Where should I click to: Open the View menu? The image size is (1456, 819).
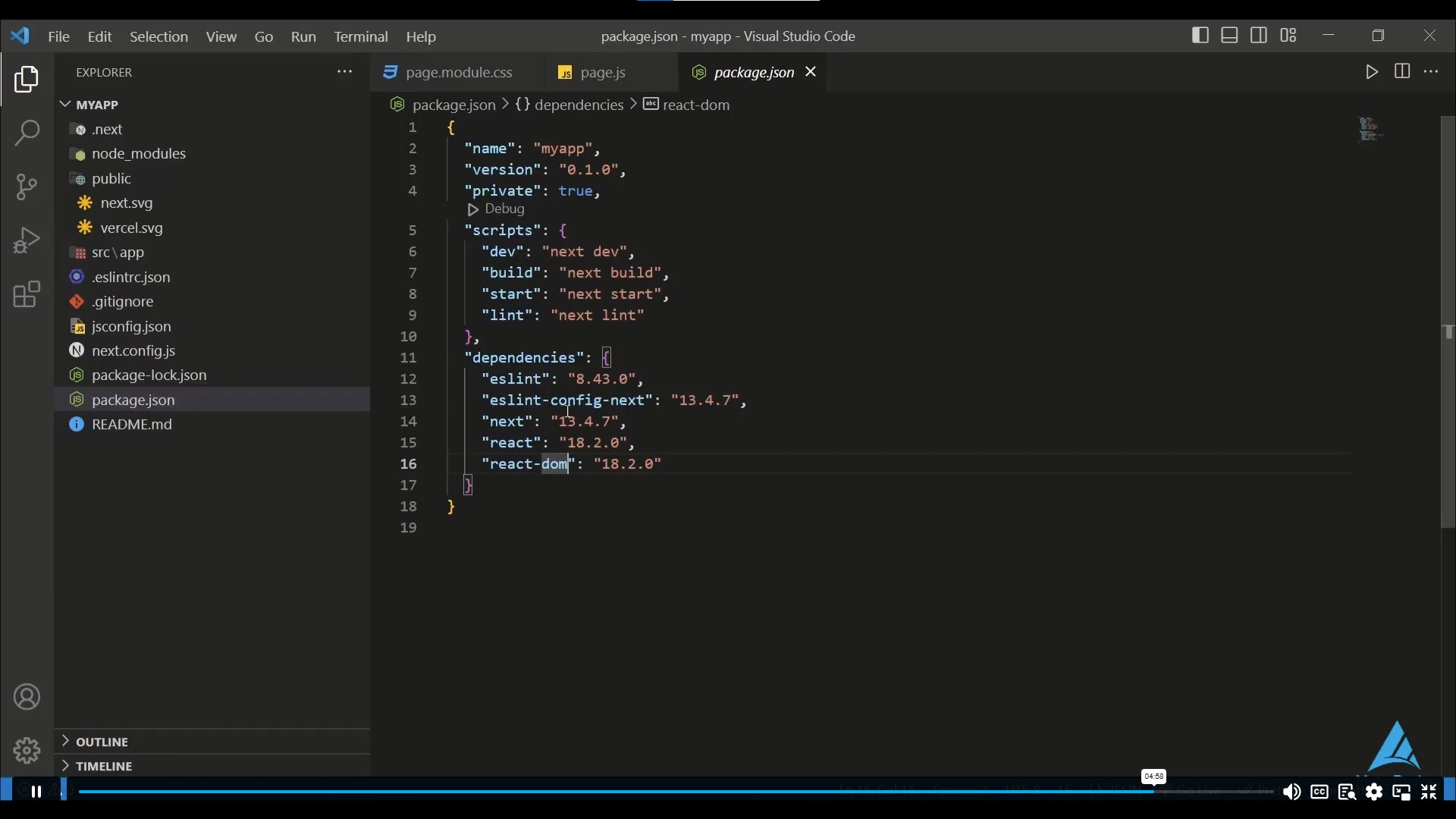221,36
